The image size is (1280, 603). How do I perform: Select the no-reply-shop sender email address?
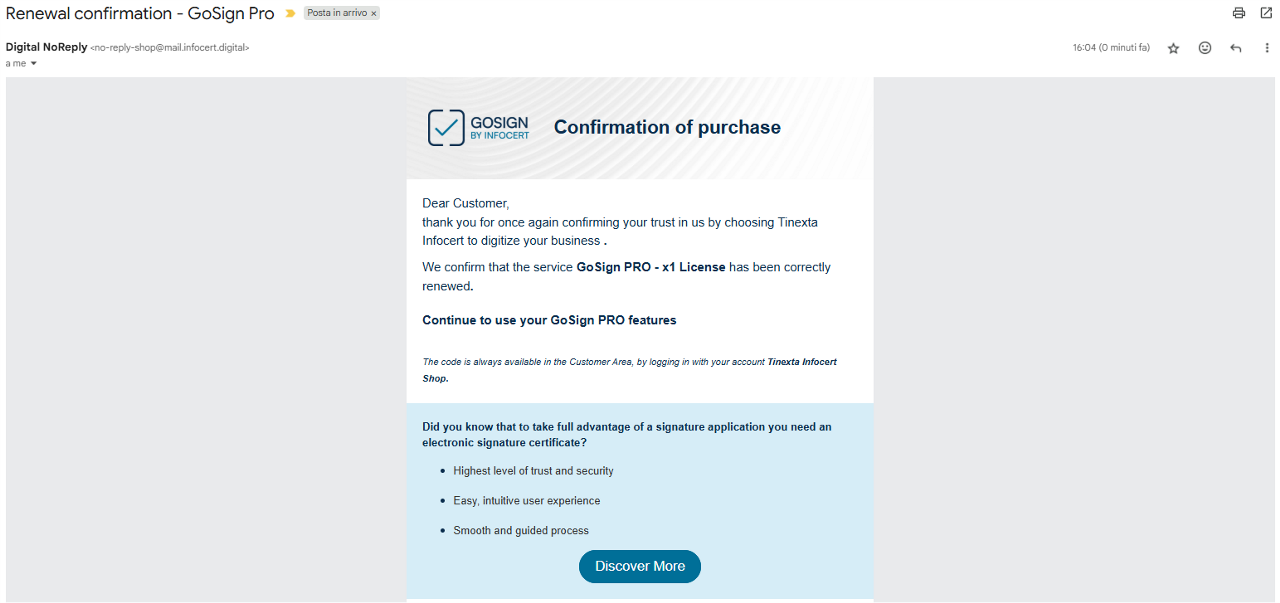coord(170,47)
